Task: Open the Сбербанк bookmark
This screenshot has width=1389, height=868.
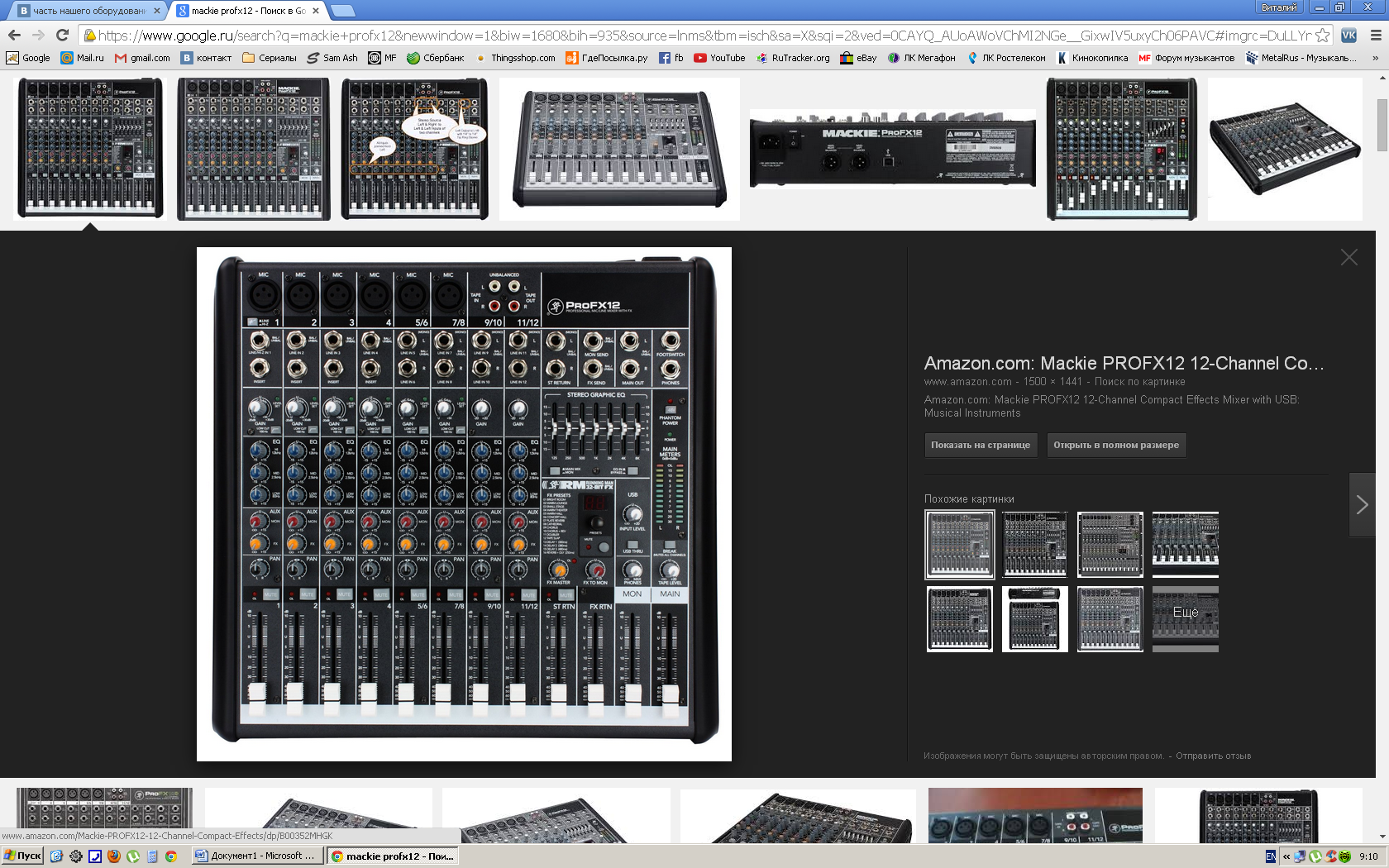Action: coord(436,58)
